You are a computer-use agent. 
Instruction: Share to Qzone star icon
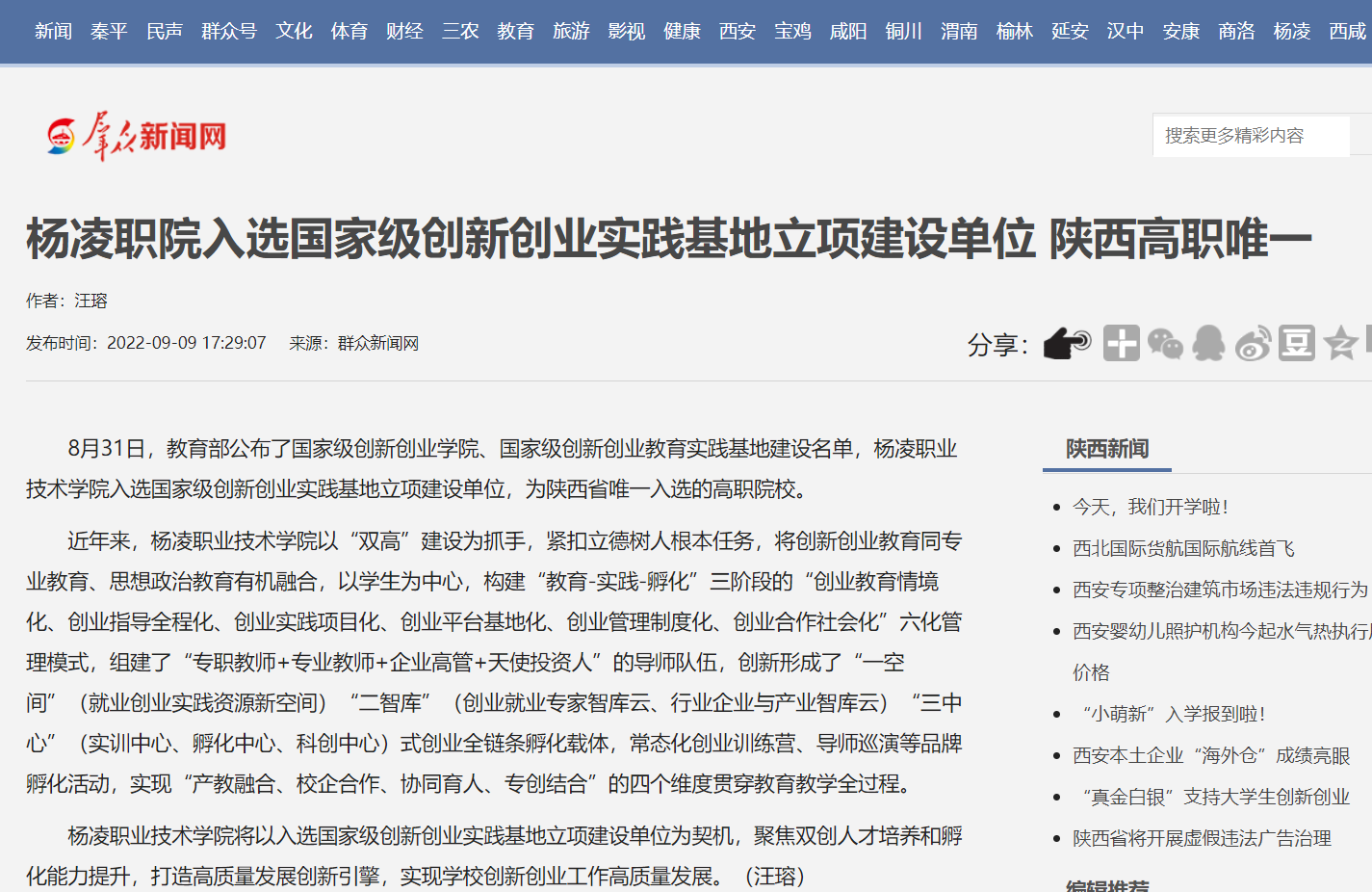[x=1340, y=343]
